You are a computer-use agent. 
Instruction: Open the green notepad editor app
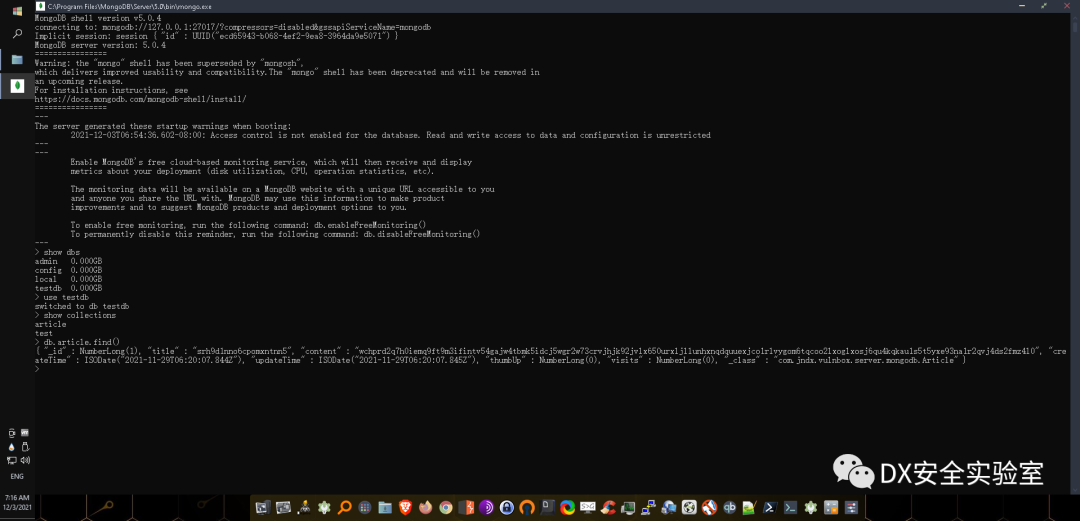(749, 508)
